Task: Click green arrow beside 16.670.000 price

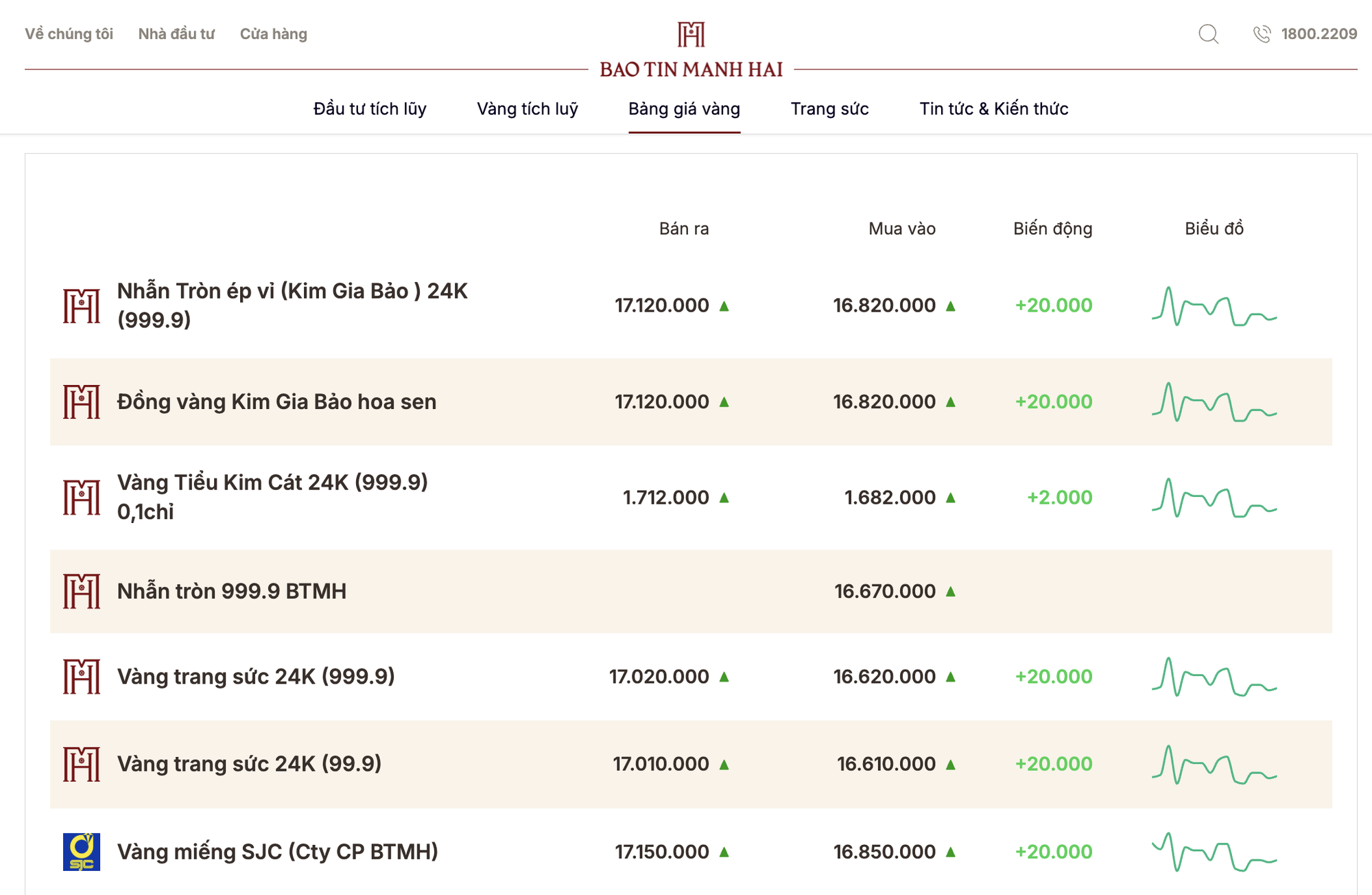Action: pyautogui.click(x=950, y=591)
